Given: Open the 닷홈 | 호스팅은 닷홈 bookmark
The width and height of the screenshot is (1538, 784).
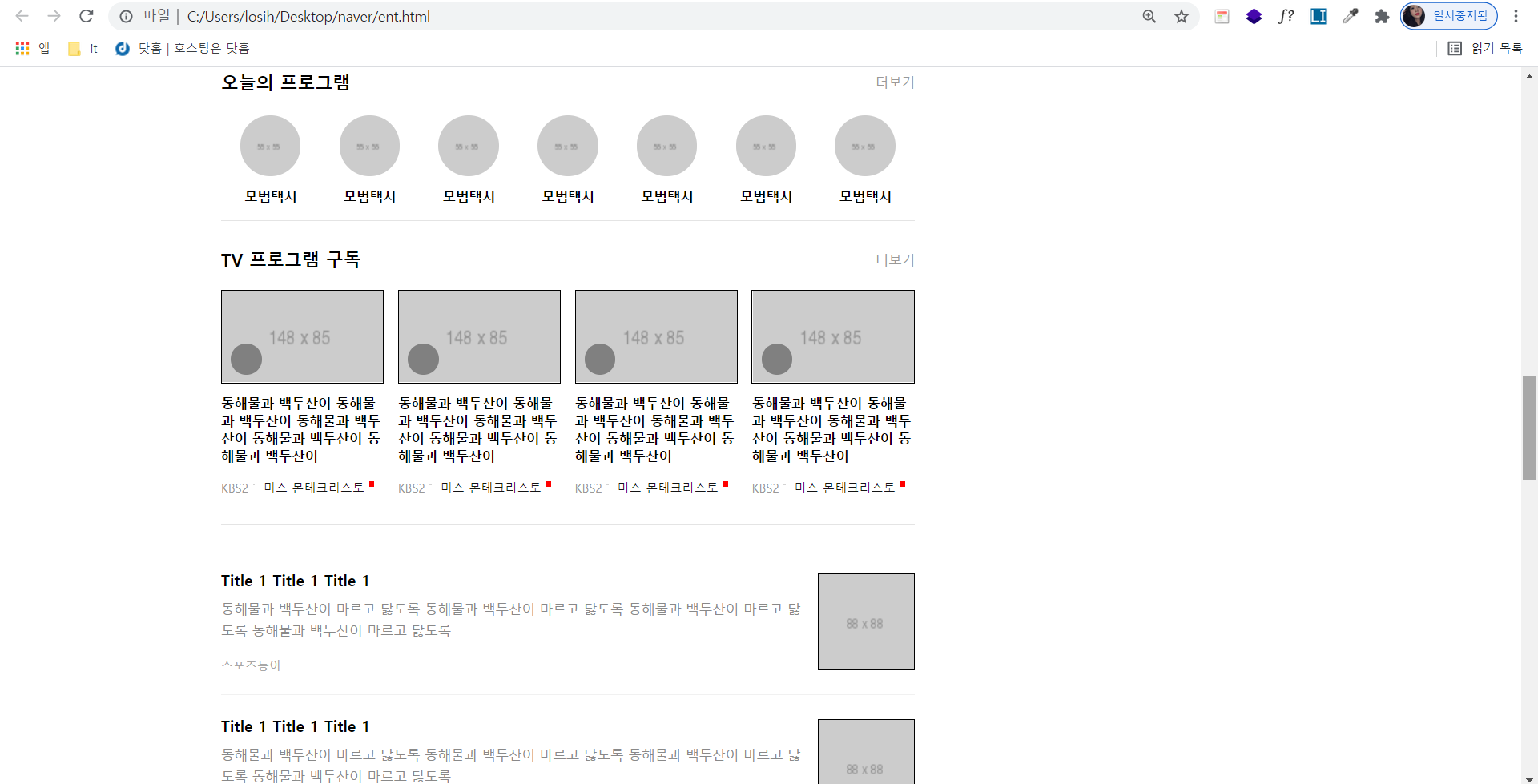Looking at the screenshot, I should [x=183, y=48].
